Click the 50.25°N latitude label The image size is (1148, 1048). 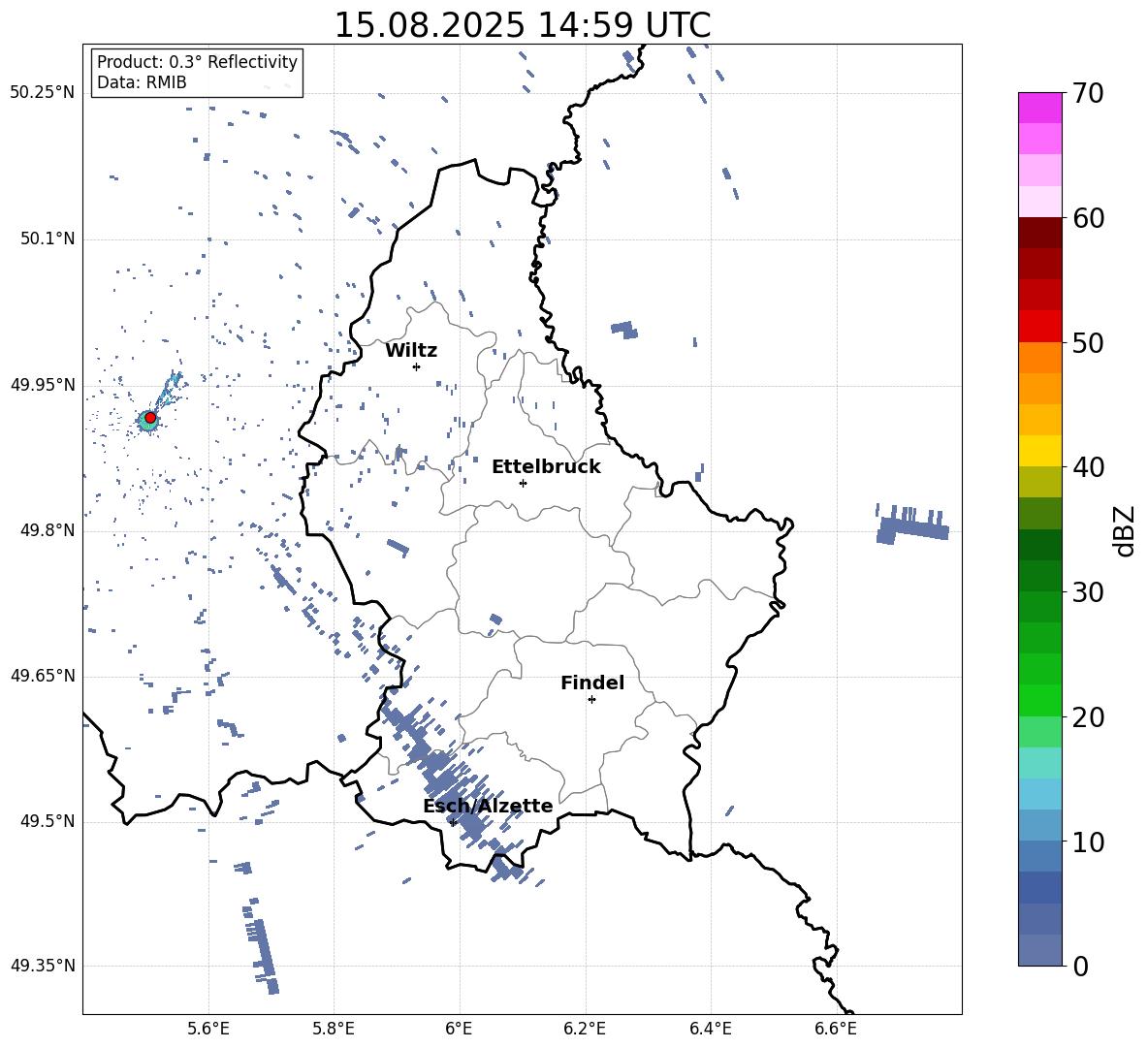(43, 93)
